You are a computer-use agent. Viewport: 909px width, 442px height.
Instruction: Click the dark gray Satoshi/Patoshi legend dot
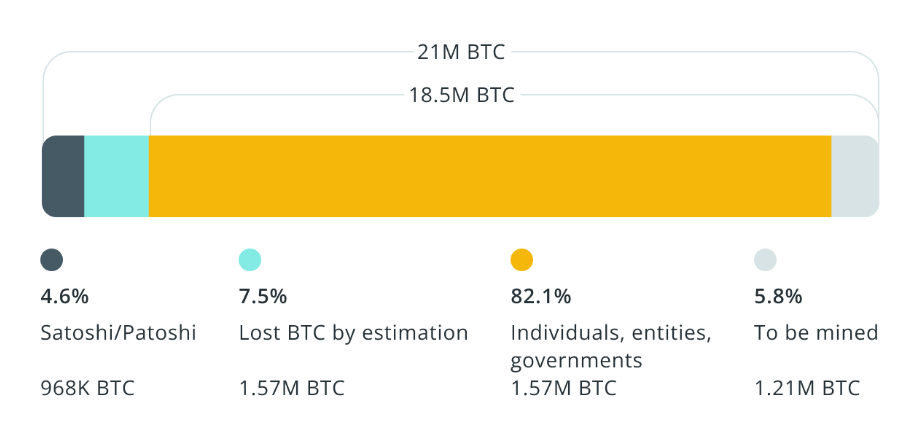click(x=52, y=260)
